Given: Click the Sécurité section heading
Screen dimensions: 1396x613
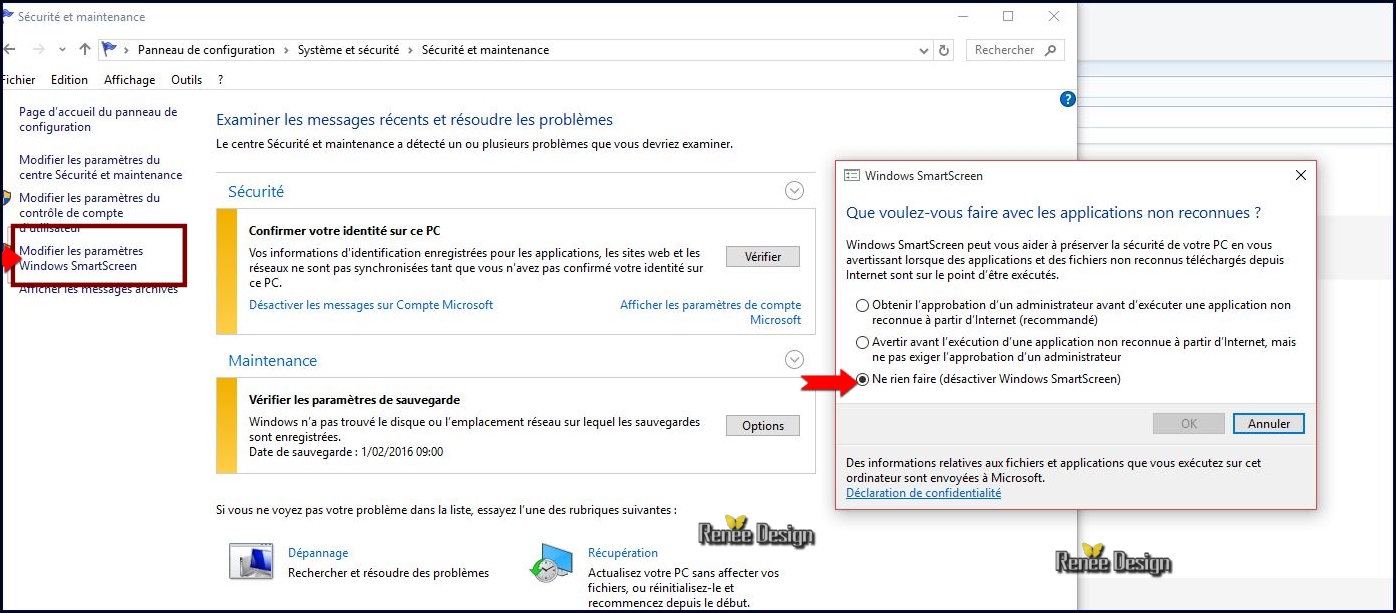Looking at the screenshot, I should pyautogui.click(x=256, y=191).
